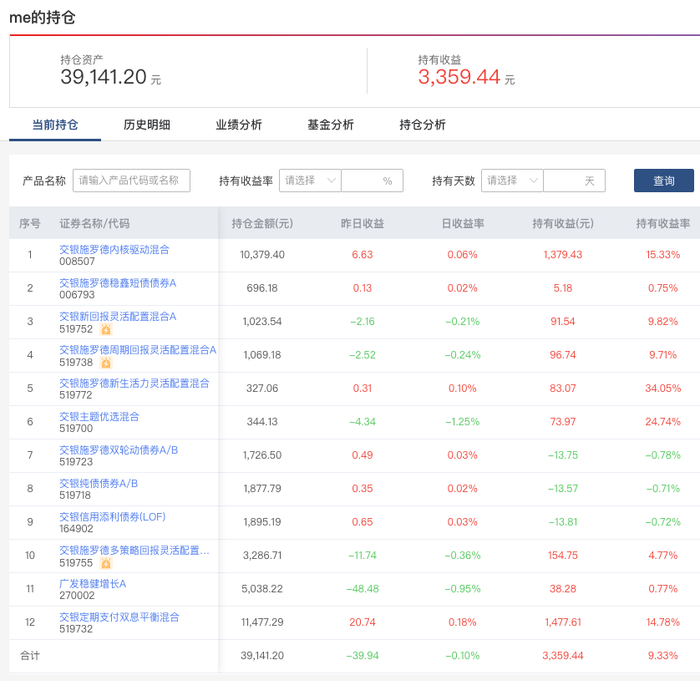Viewport: 700px width, 681px height.
Task: Click yesterday's return -48.48
Action: (x=362, y=589)
